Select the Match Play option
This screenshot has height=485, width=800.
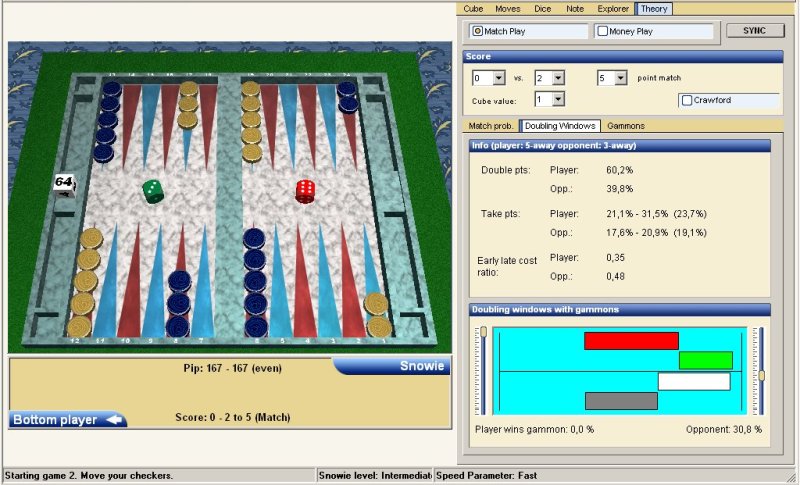pos(478,31)
